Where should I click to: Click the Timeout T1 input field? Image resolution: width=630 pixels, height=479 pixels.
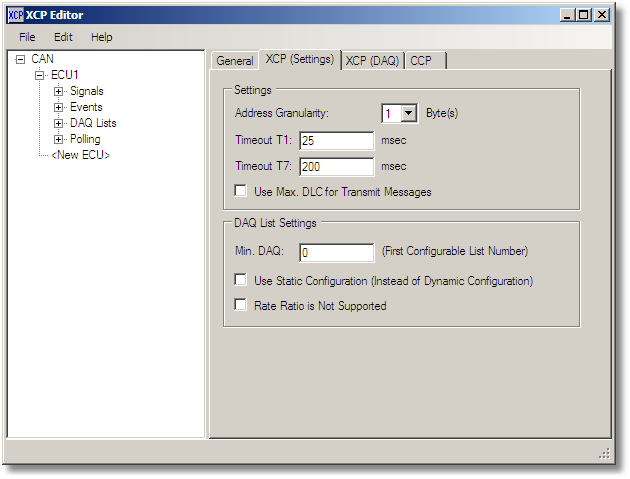(336, 141)
